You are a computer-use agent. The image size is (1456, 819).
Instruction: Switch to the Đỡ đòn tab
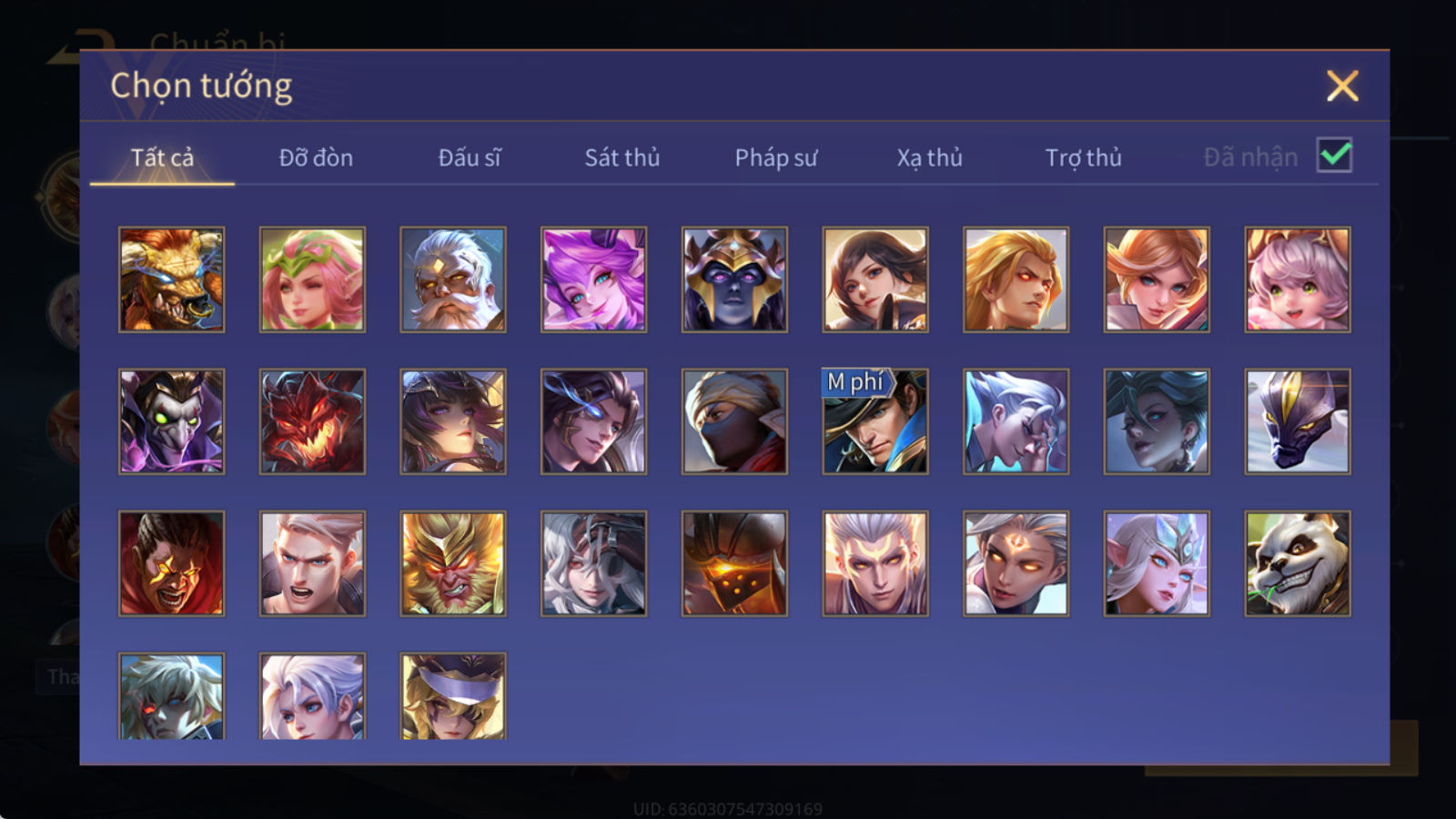pyautogui.click(x=316, y=157)
